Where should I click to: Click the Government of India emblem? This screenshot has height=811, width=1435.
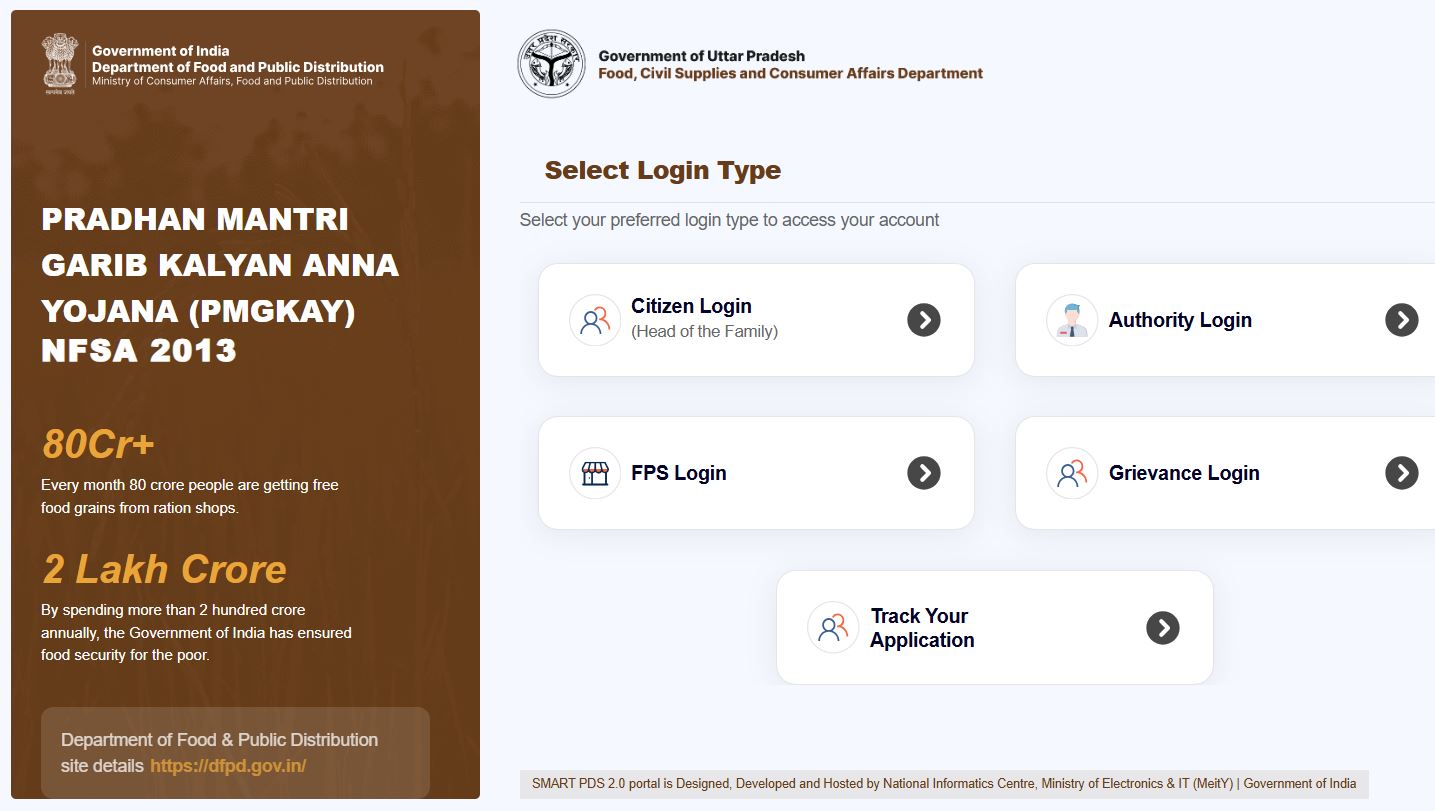pos(60,64)
